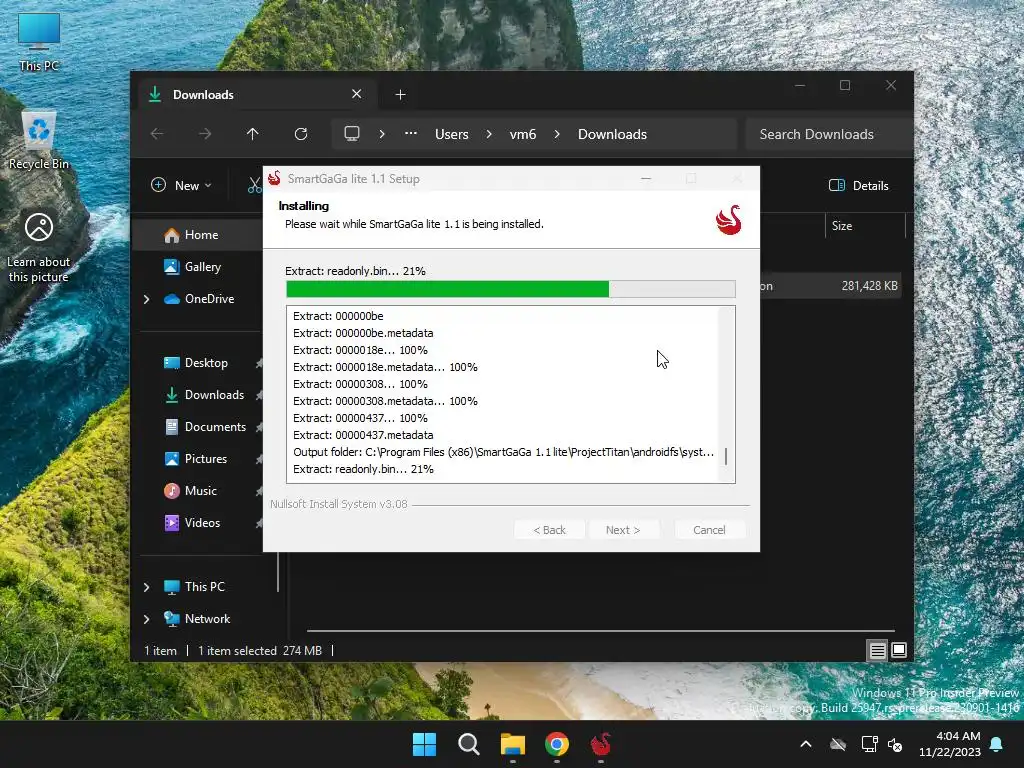Click Cancel in SmartGaGa Setup

tap(709, 530)
